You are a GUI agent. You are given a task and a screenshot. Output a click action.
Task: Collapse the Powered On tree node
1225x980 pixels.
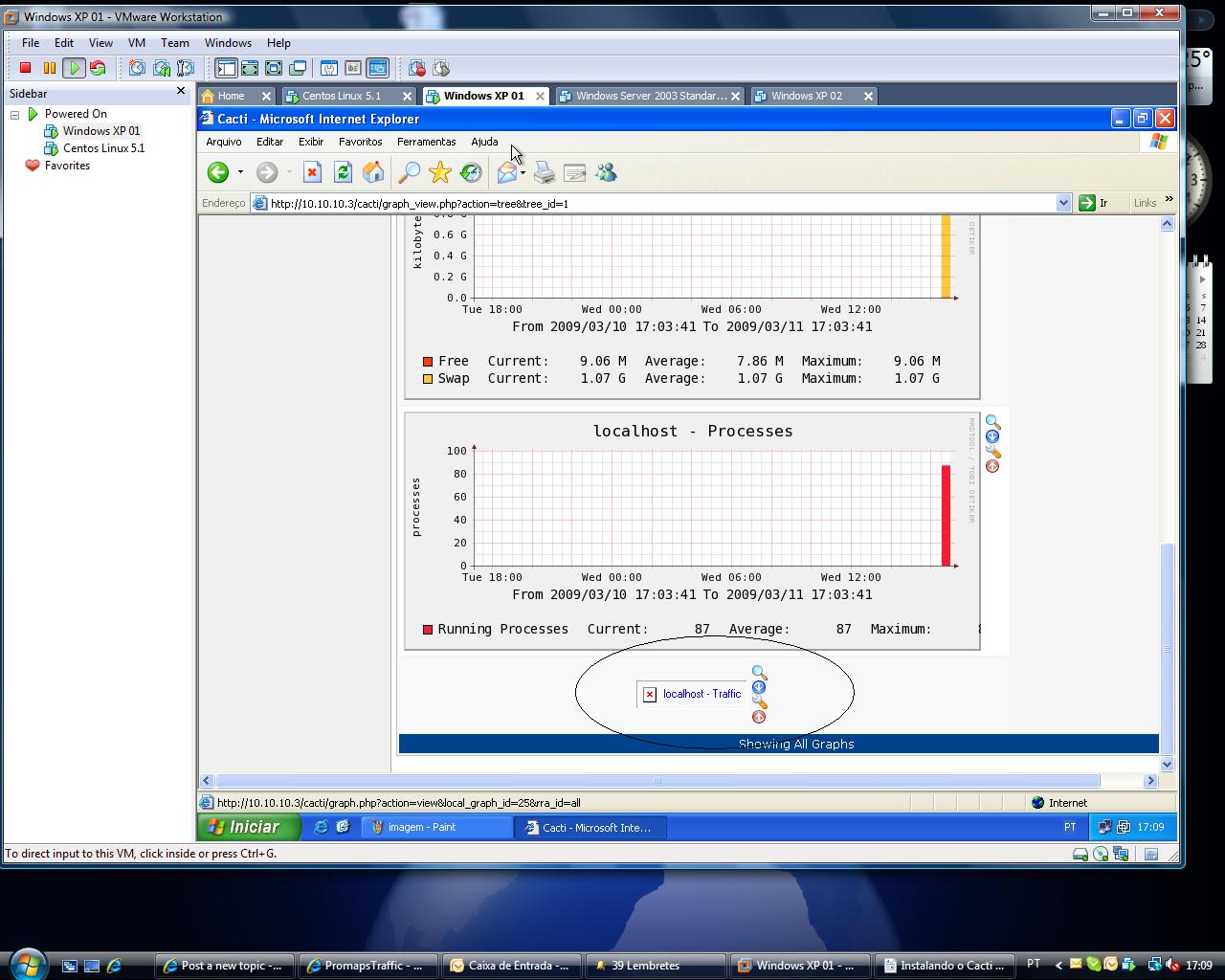pyautogui.click(x=15, y=114)
